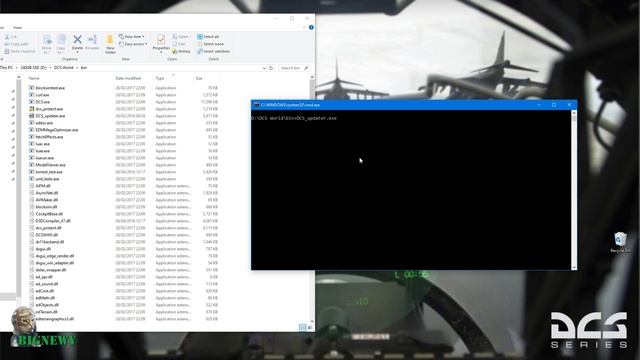Viewport: 640px width, 360px height.
Task: Click the search magnifier icon
Action: coord(306,68)
